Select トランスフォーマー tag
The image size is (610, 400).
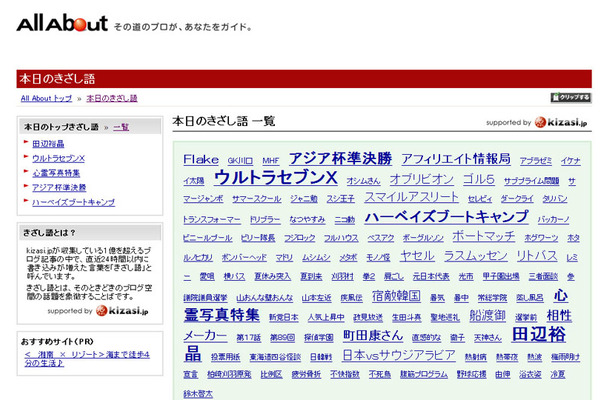(x=212, y=219)
